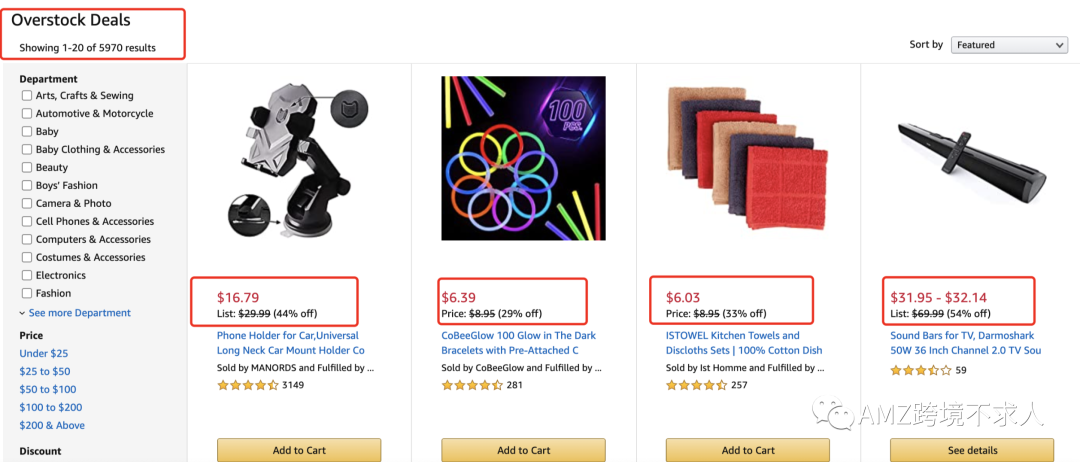Enable the Electronics department filter
This screenshot has width=1080, height=462.
(27, 276)
